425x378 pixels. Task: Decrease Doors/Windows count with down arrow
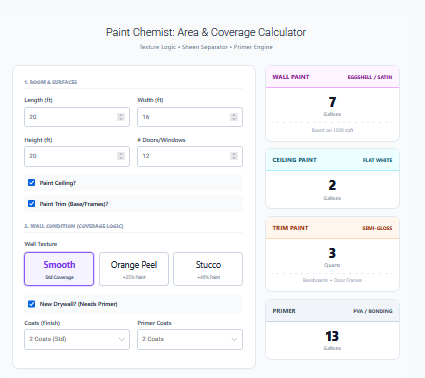point(234,158)
